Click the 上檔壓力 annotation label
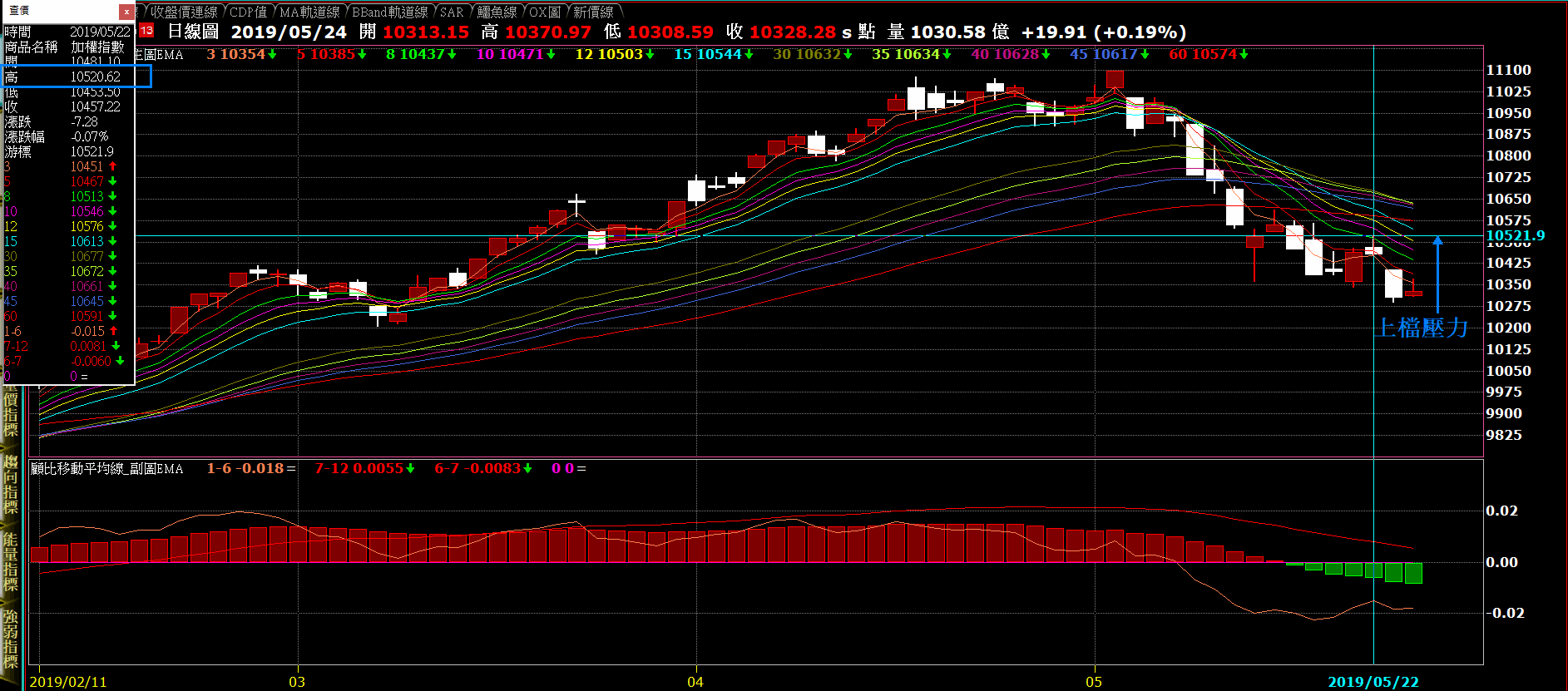 click(x=1422, y=328)
